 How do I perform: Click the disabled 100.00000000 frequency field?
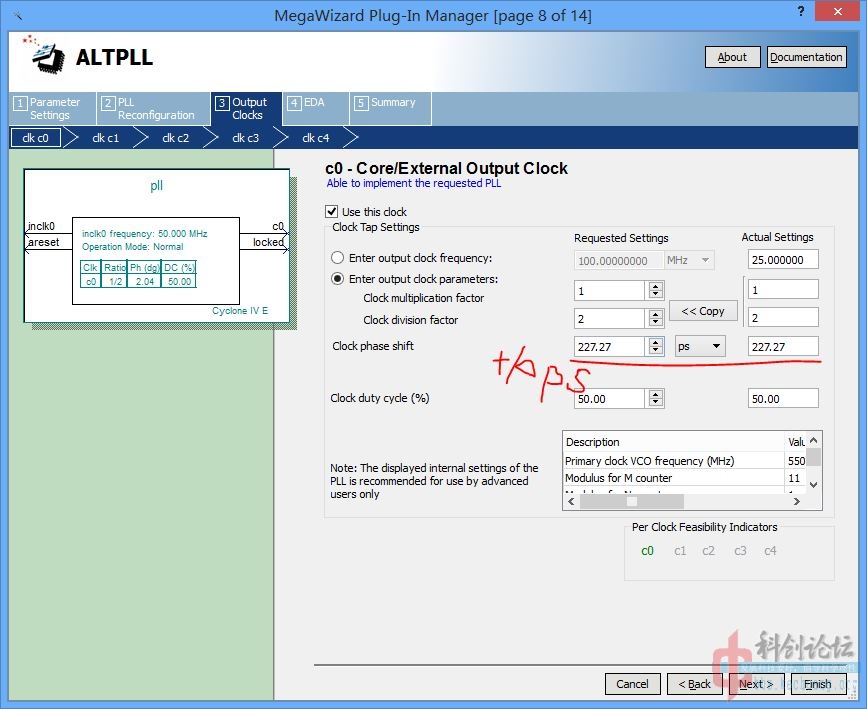[x=618, y=260]
